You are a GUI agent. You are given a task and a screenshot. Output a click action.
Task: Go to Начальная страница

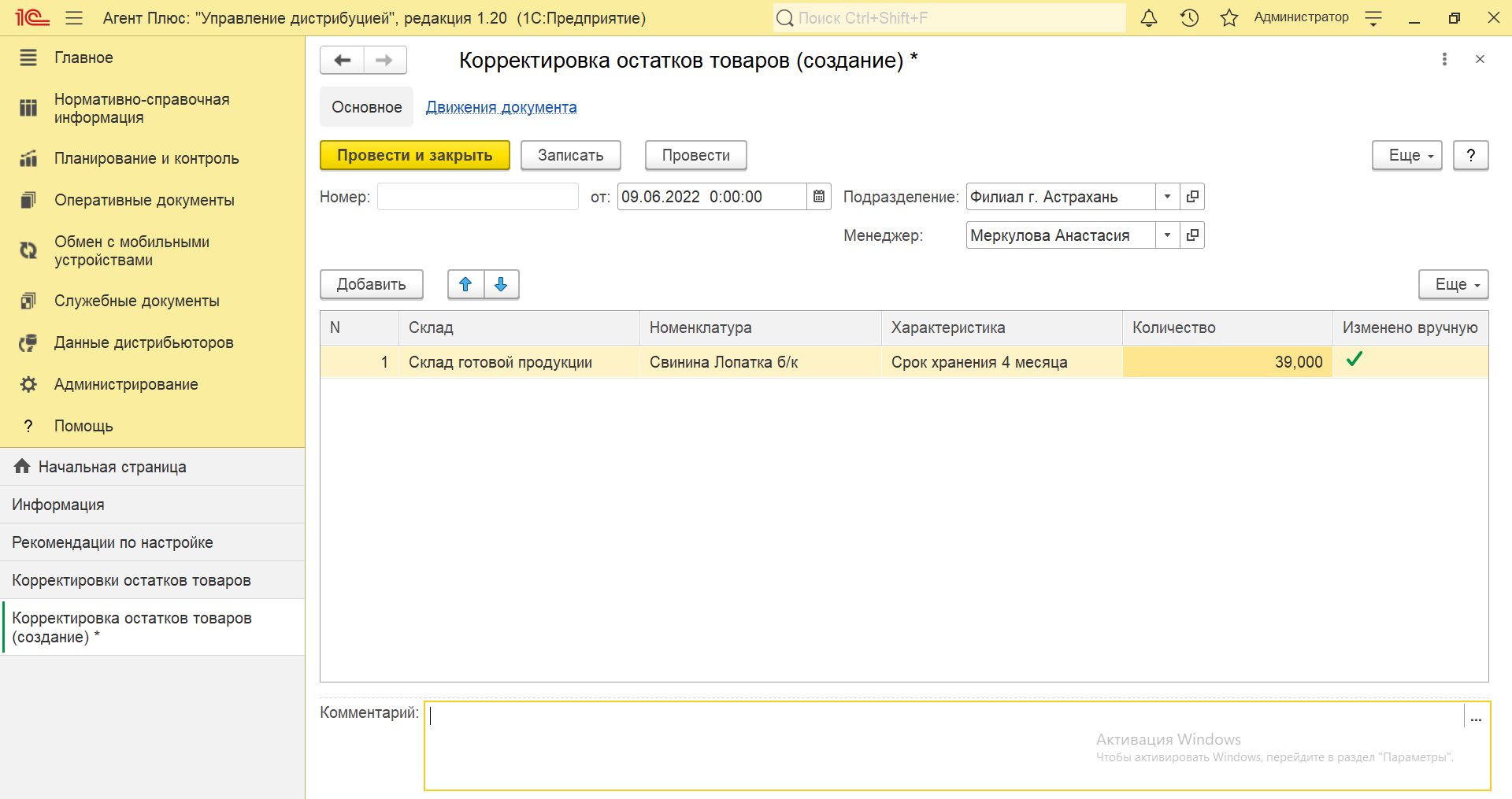(152, 467)
